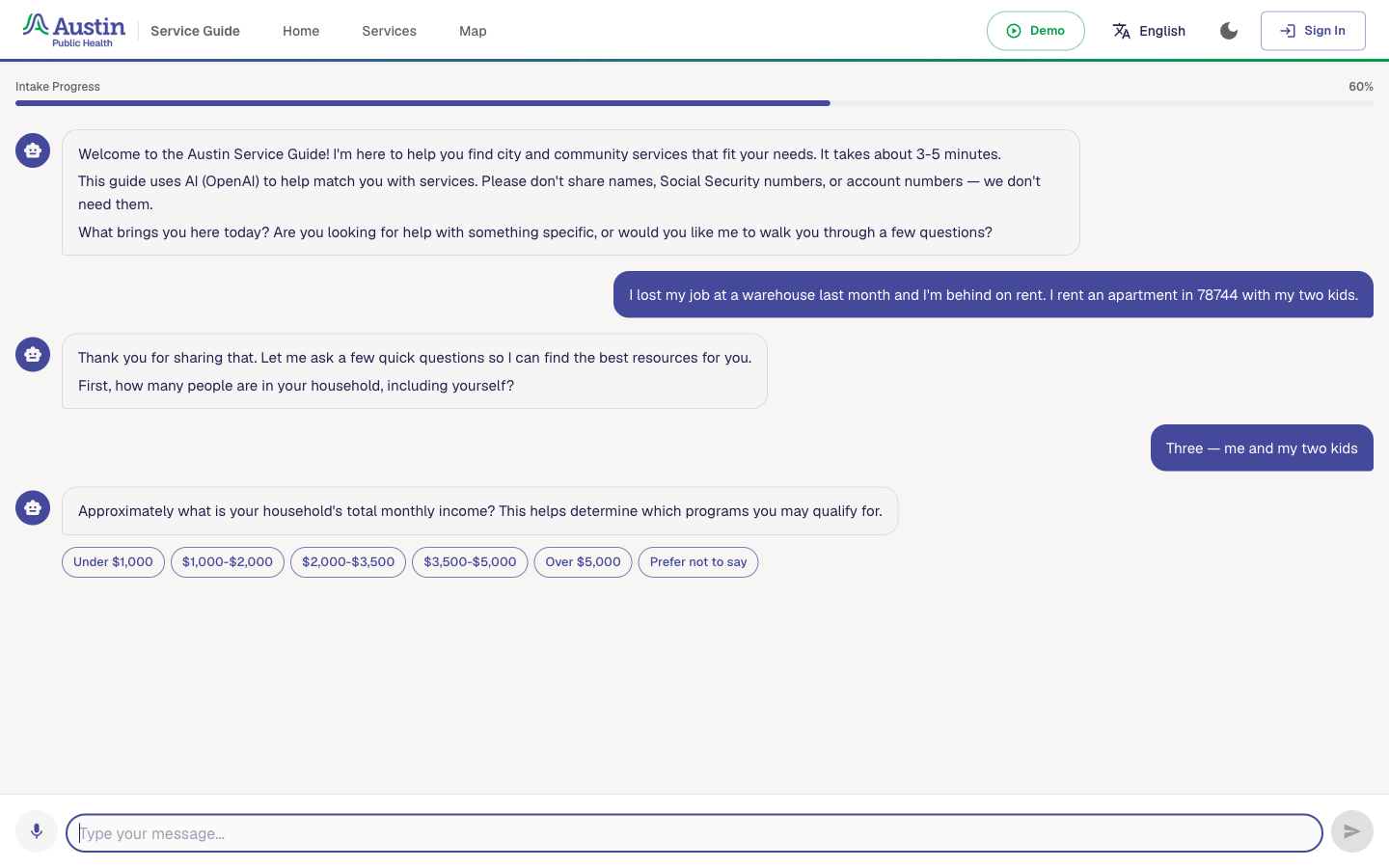Click the Service Guide title link
1389x868 pixels.
pos(195,31)
